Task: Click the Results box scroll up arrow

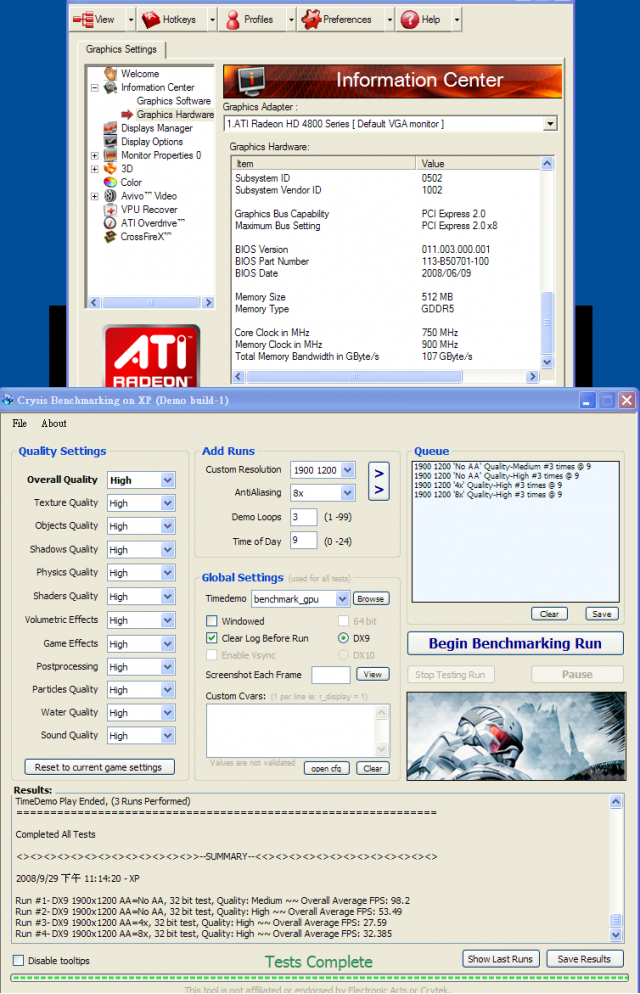Action: (616, 801)
